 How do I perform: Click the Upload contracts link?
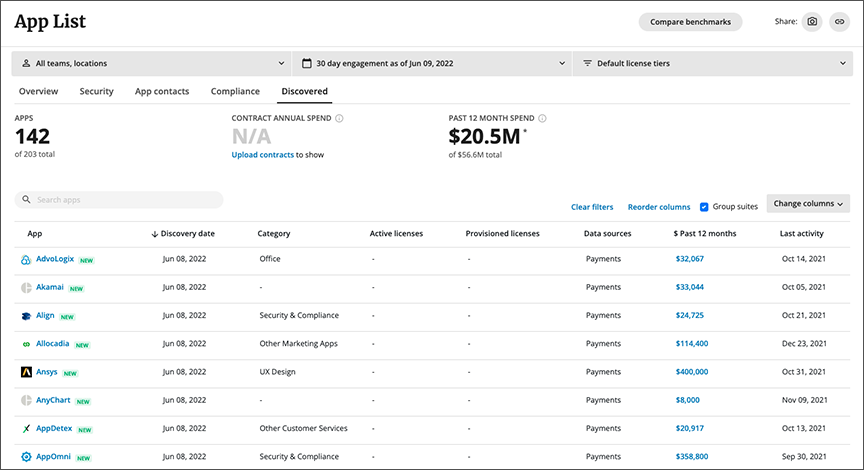click(262, 155)
